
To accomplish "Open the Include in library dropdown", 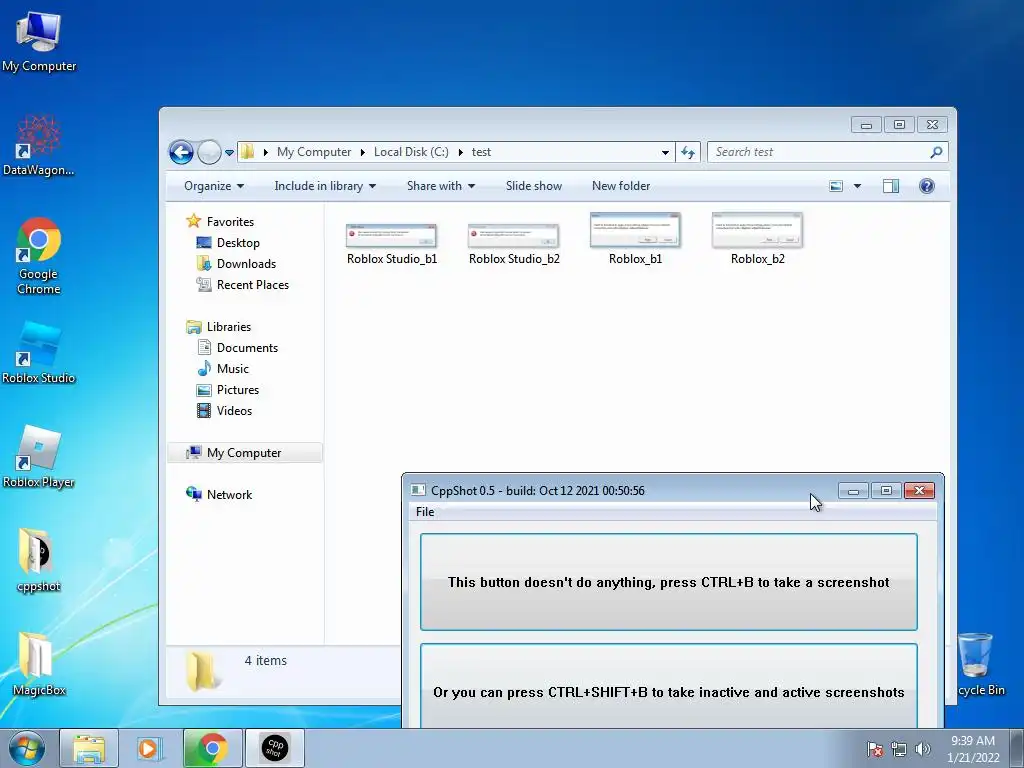I will pyautogui.click(x=325, y=186).
